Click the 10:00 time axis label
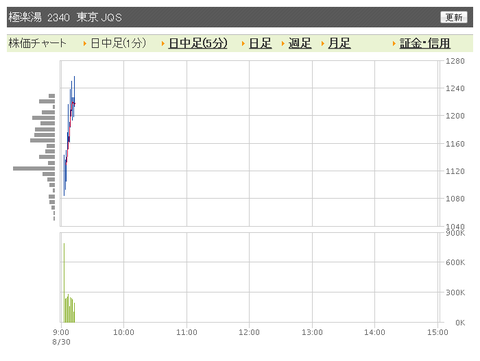Viewport: 480px width, 361px height. coord(124,332)
